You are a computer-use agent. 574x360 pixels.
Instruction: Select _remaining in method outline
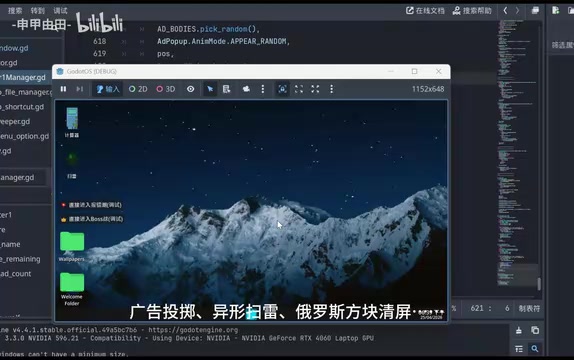point(20,259)
